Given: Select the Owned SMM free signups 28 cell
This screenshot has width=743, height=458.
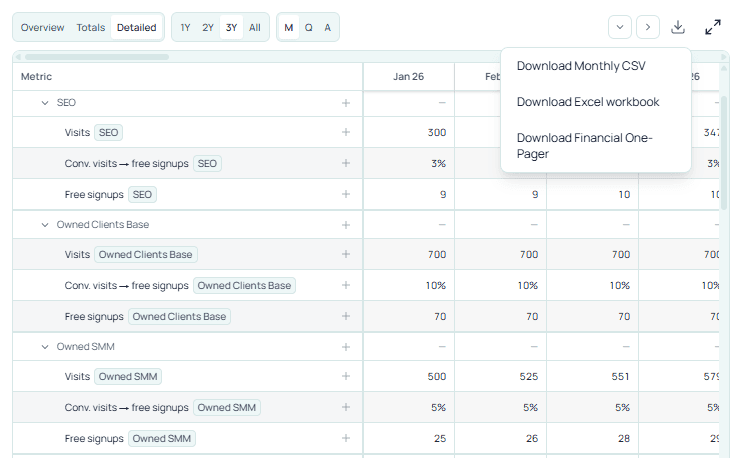Looking at the screenshot, I should (592, 439).
